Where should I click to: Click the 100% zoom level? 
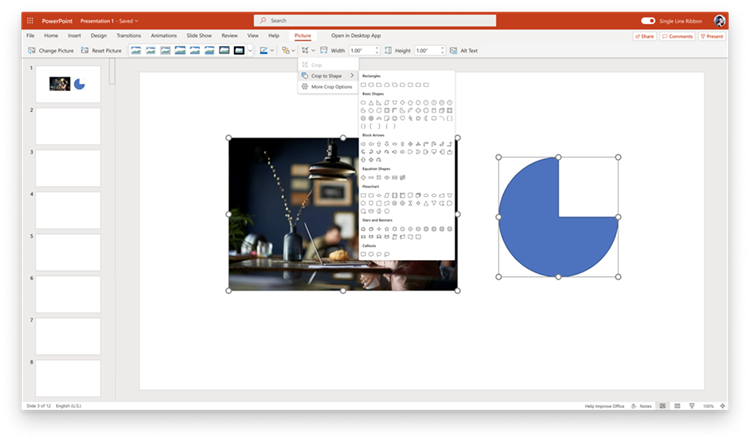point(708,406)
